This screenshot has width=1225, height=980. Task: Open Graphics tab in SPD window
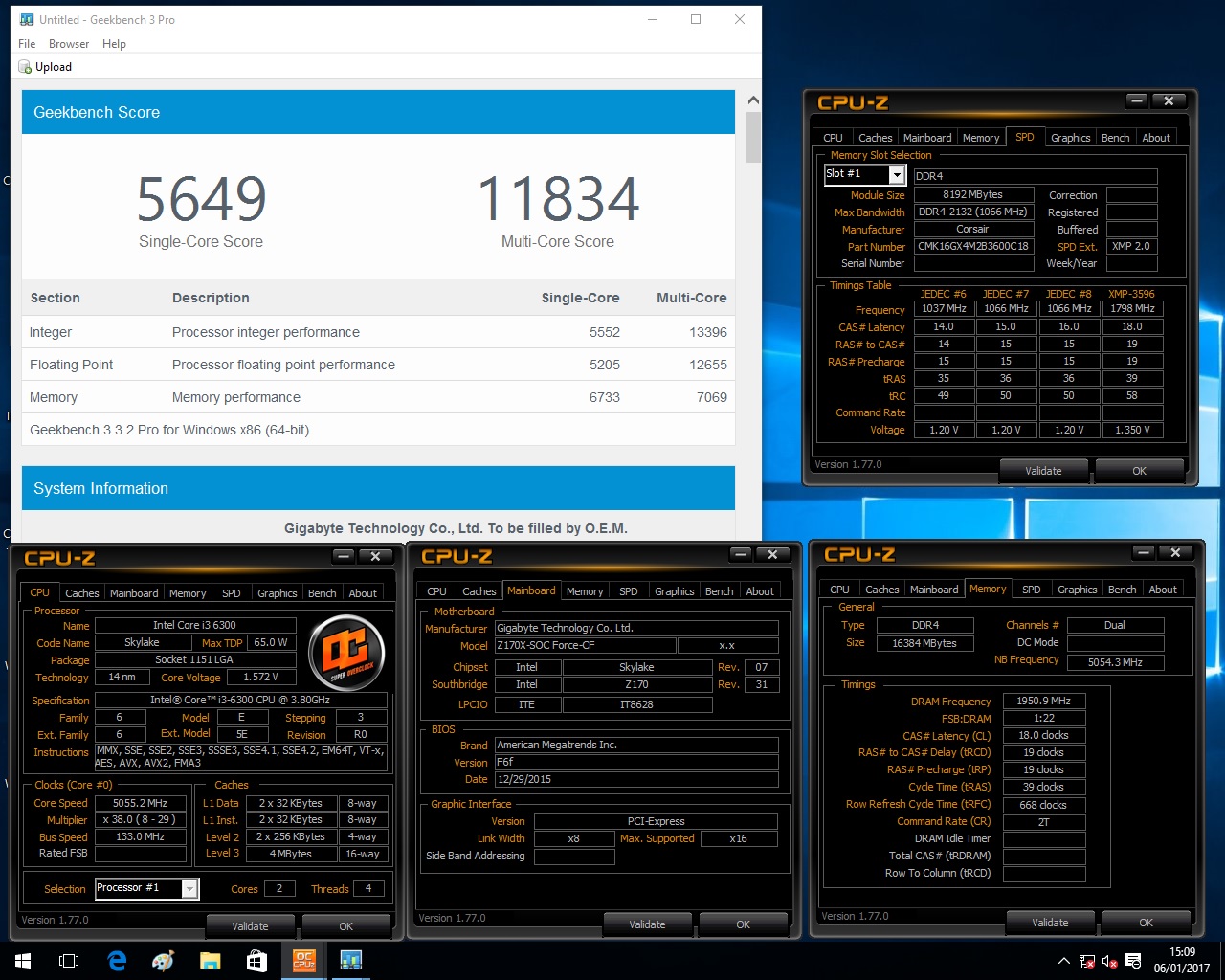[1070, 138]
